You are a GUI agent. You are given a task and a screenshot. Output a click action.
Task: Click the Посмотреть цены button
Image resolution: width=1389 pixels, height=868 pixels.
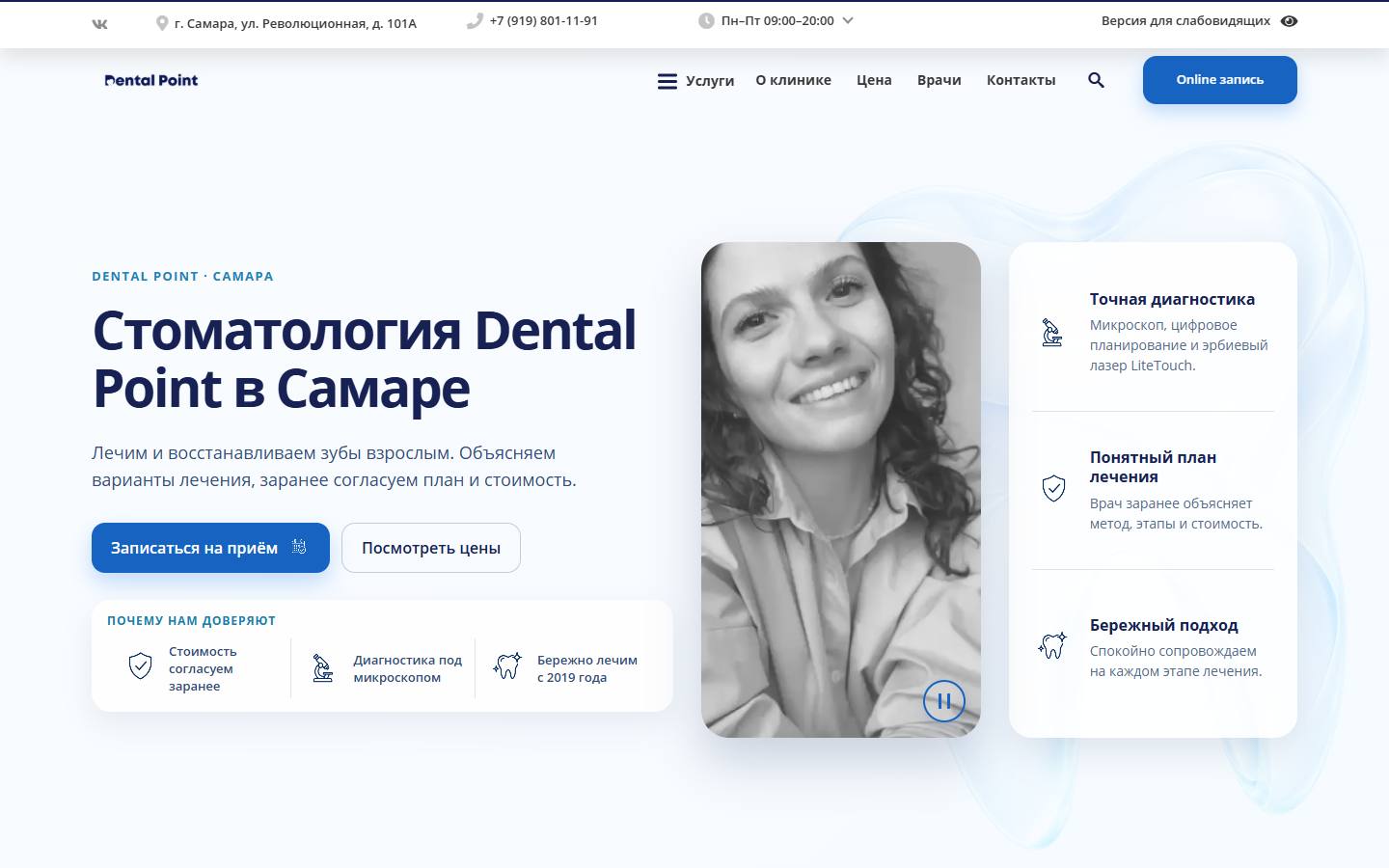(x=431, y=548)
